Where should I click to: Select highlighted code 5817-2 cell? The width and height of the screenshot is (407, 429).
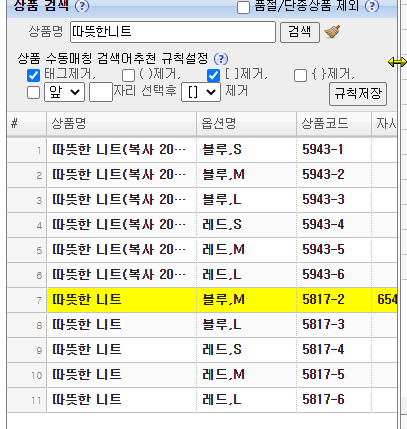(x=334, y=300)
